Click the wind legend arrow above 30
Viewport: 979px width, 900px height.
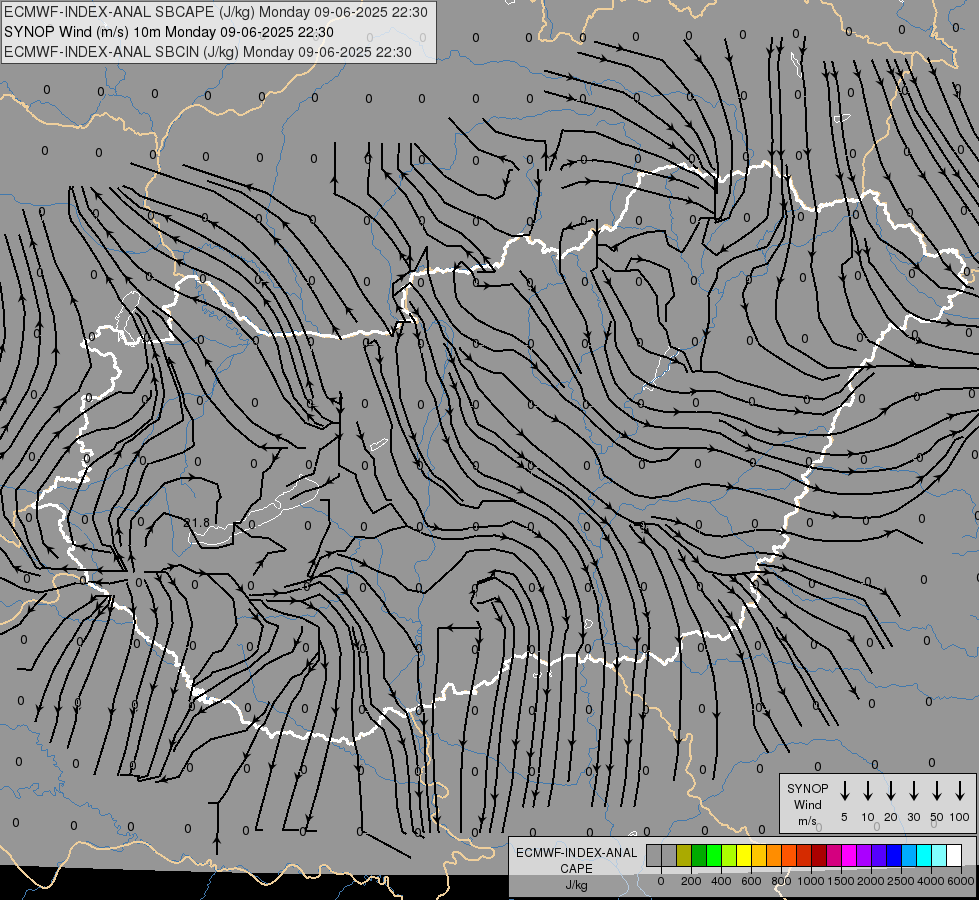click(913, 791)
